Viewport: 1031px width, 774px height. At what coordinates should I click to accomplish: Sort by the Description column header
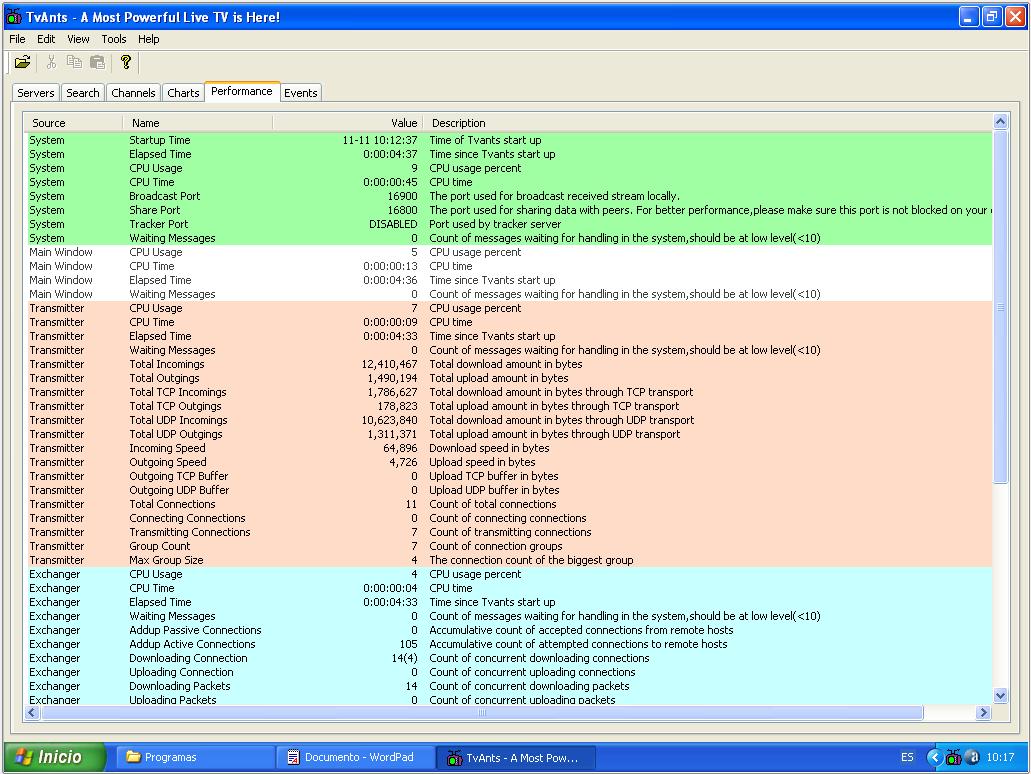[x=707, y=123]
